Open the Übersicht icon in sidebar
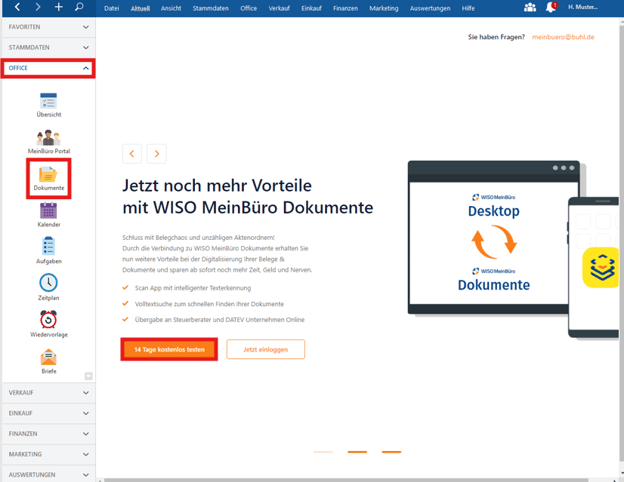Image resolution: width=624 pixels, height=482 pixels. point(48,102)
